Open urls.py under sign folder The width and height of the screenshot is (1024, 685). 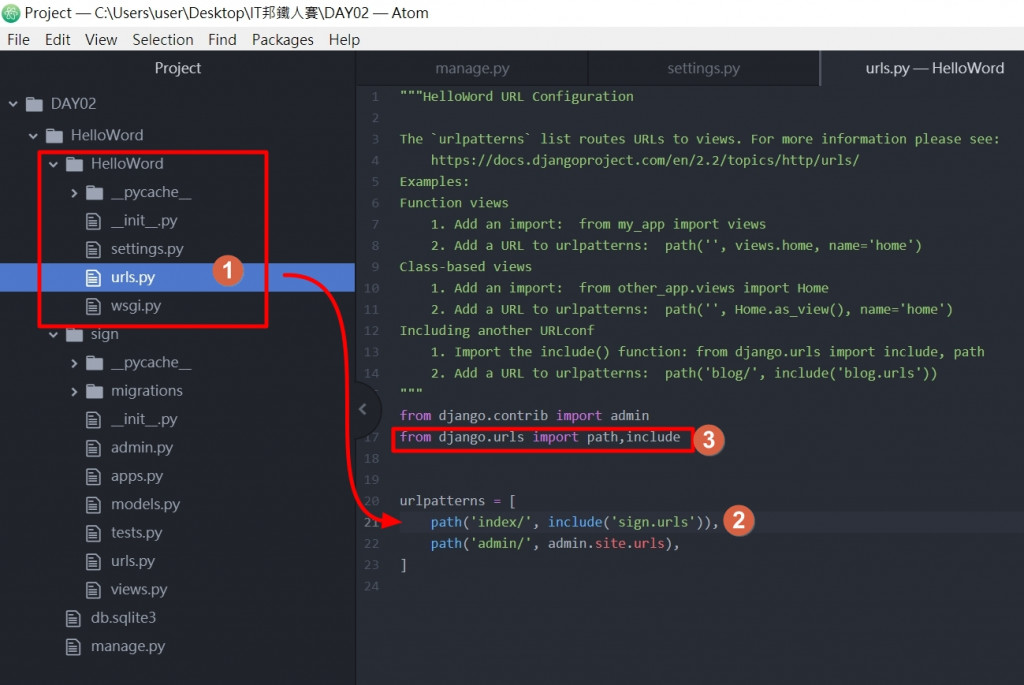pyautogui.click(x=133, y=561)
